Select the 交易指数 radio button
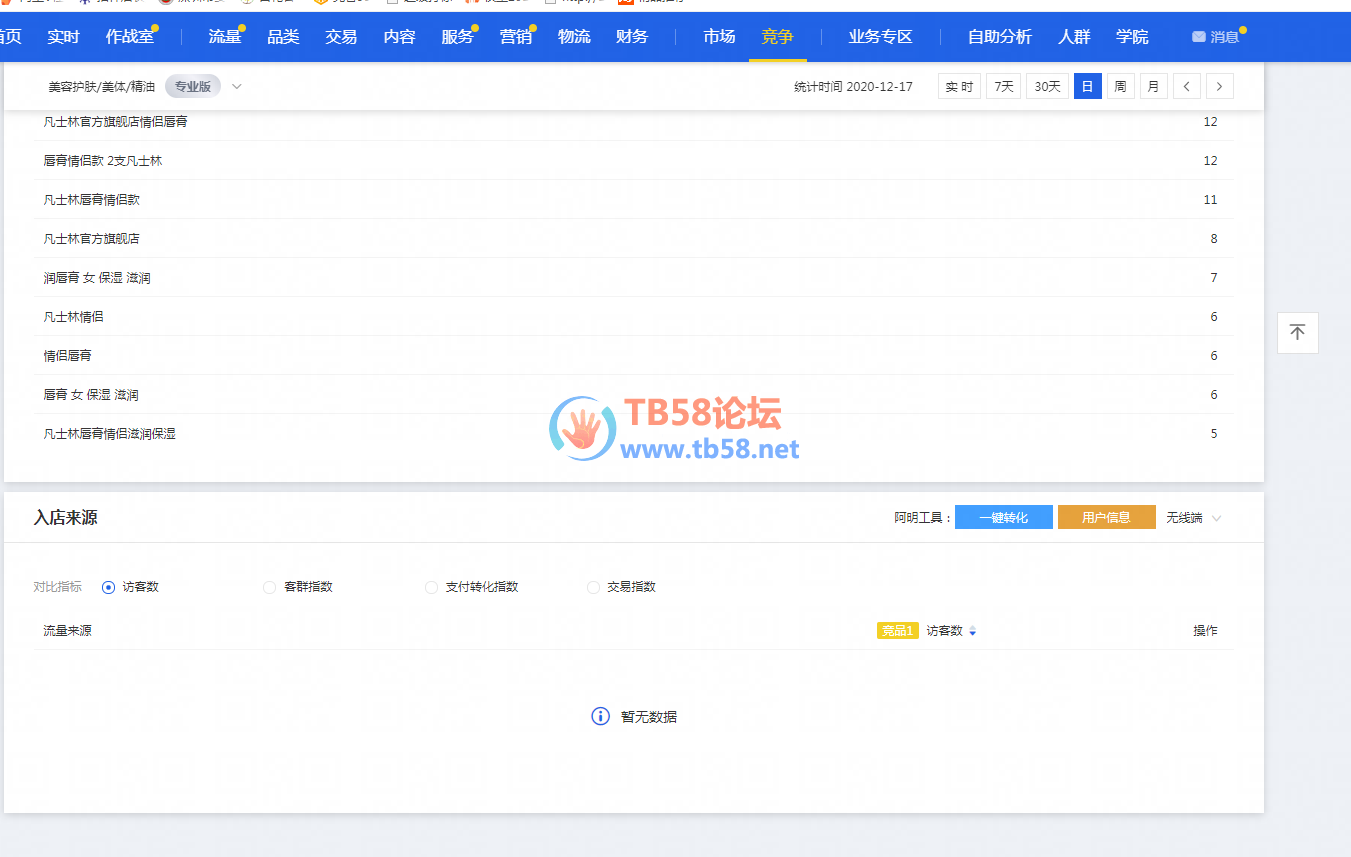This screenshot has width=1351, height=857. point(593,587)
